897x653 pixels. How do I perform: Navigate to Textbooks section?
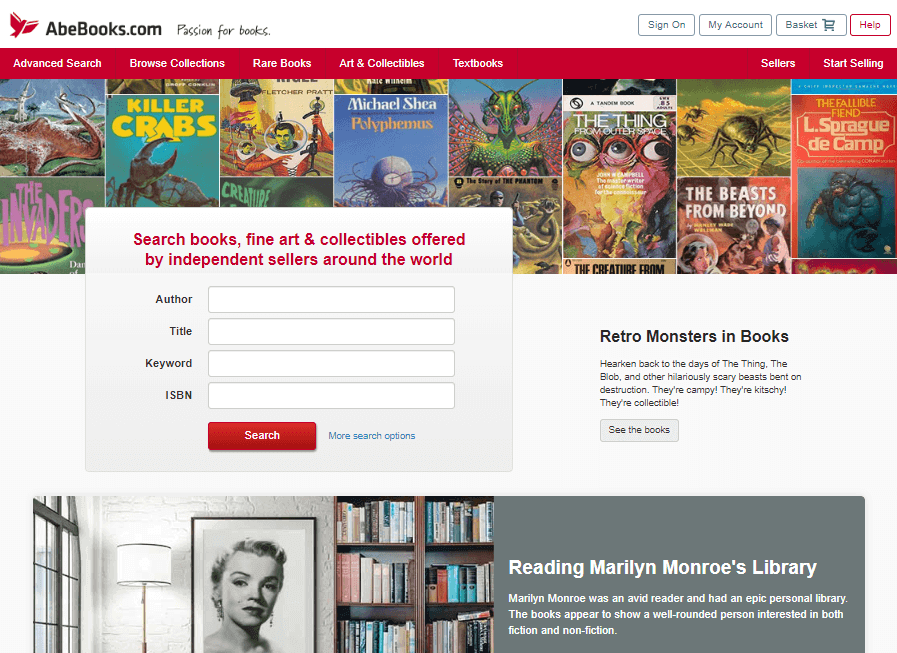point(478,63)
